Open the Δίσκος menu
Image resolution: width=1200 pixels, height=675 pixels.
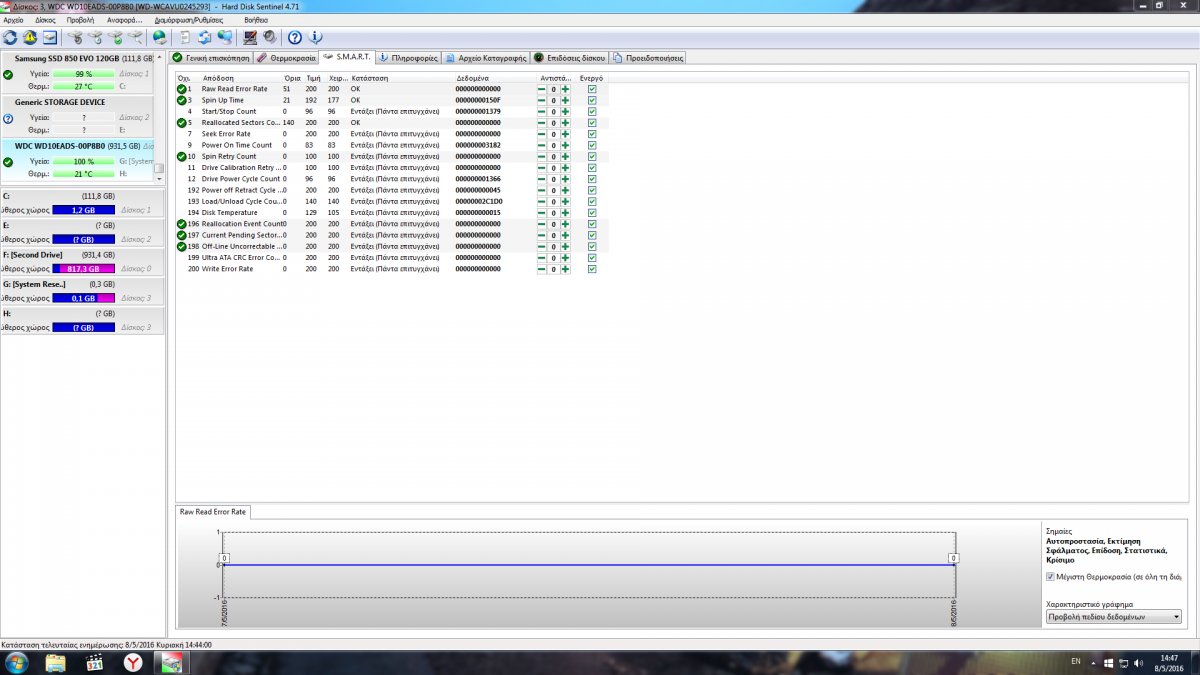click(45, 20)
